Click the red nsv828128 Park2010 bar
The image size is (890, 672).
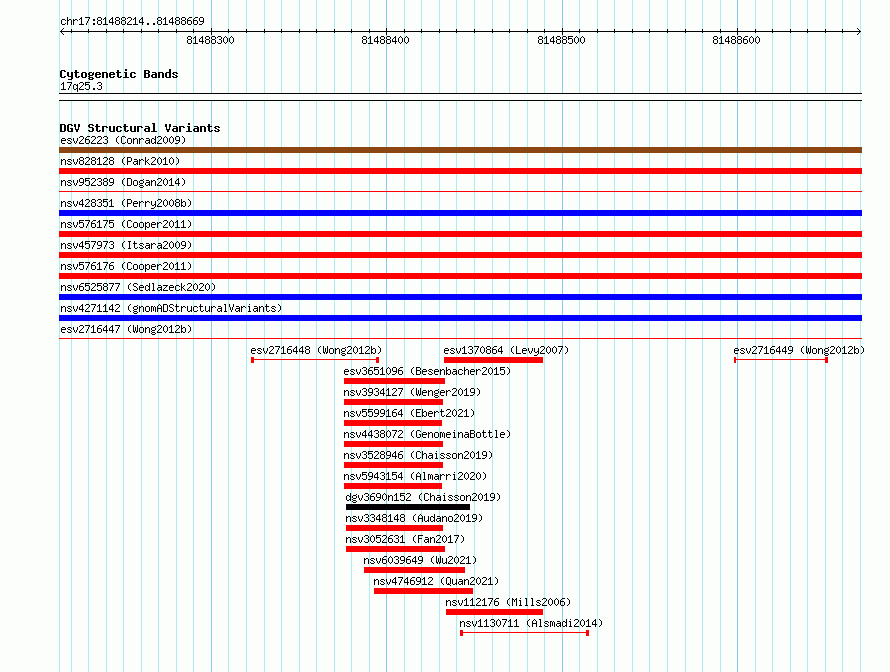pos(460,171)
